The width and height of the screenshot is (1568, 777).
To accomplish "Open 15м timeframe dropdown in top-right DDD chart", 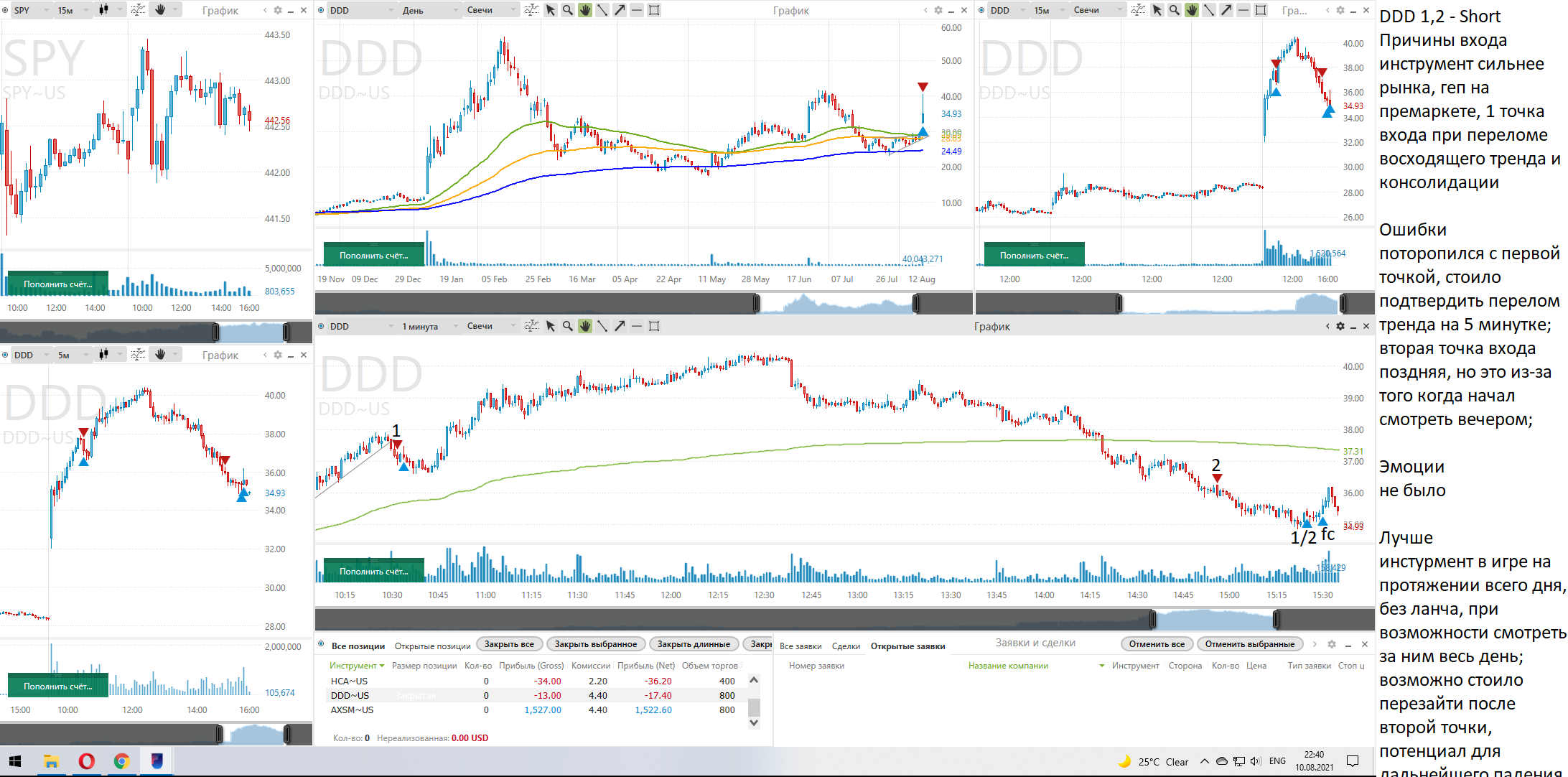I will point(1048,10).
